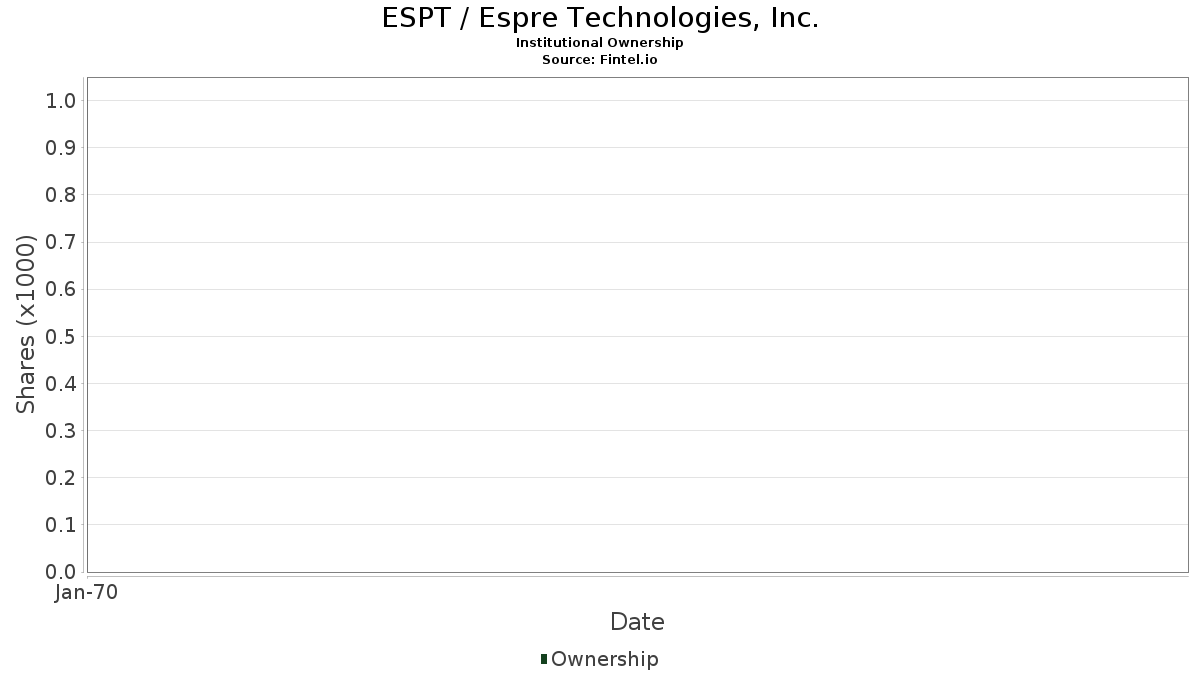1200x675 pixels.
Task: Click the Date x-axis title
Action: [637, 622]
